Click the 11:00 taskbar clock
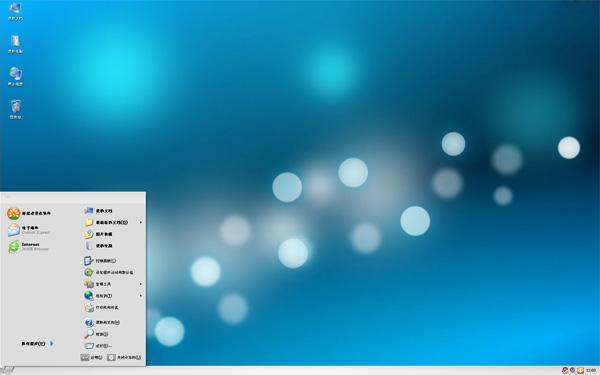Screen dimensions: 600x375 point(591,370)
